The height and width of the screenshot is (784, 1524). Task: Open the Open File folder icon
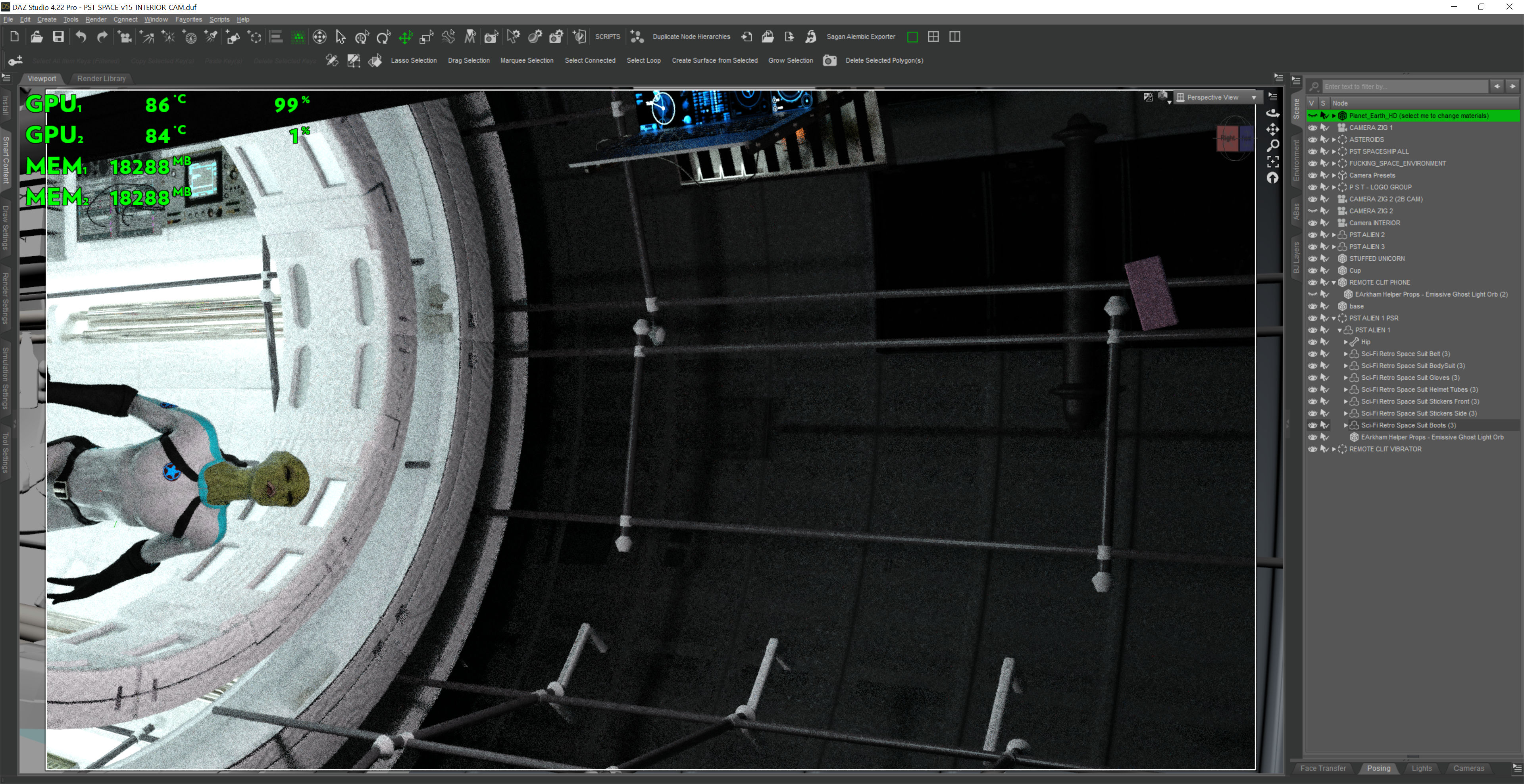point(36,37)
